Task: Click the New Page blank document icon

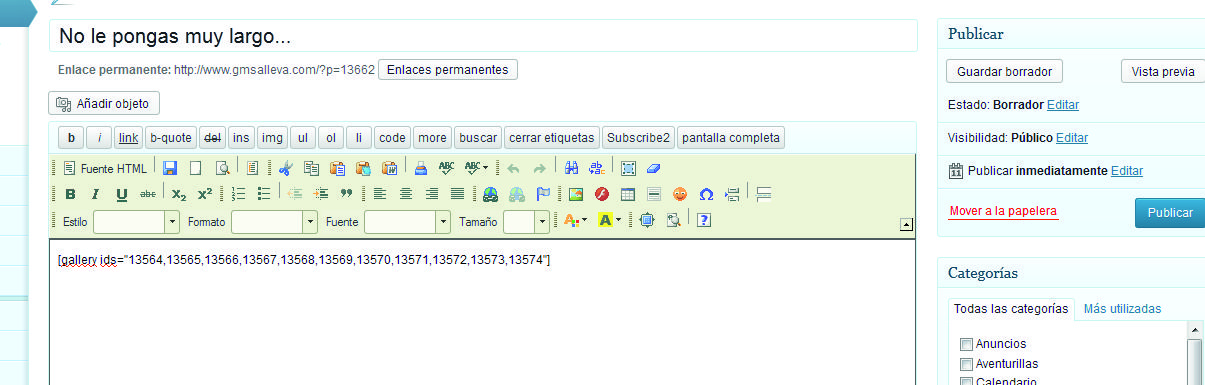Action: [x=196, y=168]
